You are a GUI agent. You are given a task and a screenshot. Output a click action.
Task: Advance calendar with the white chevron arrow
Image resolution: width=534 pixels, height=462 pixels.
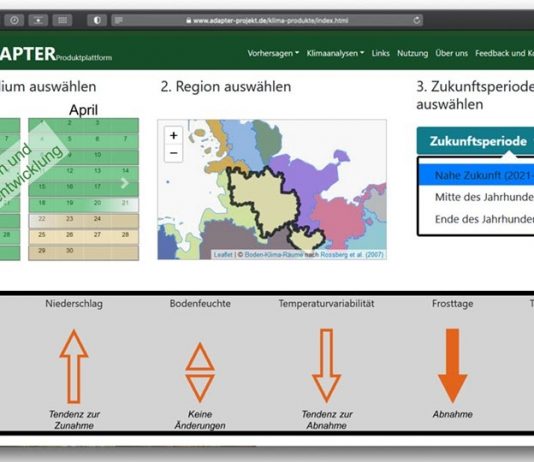[125, 183]
